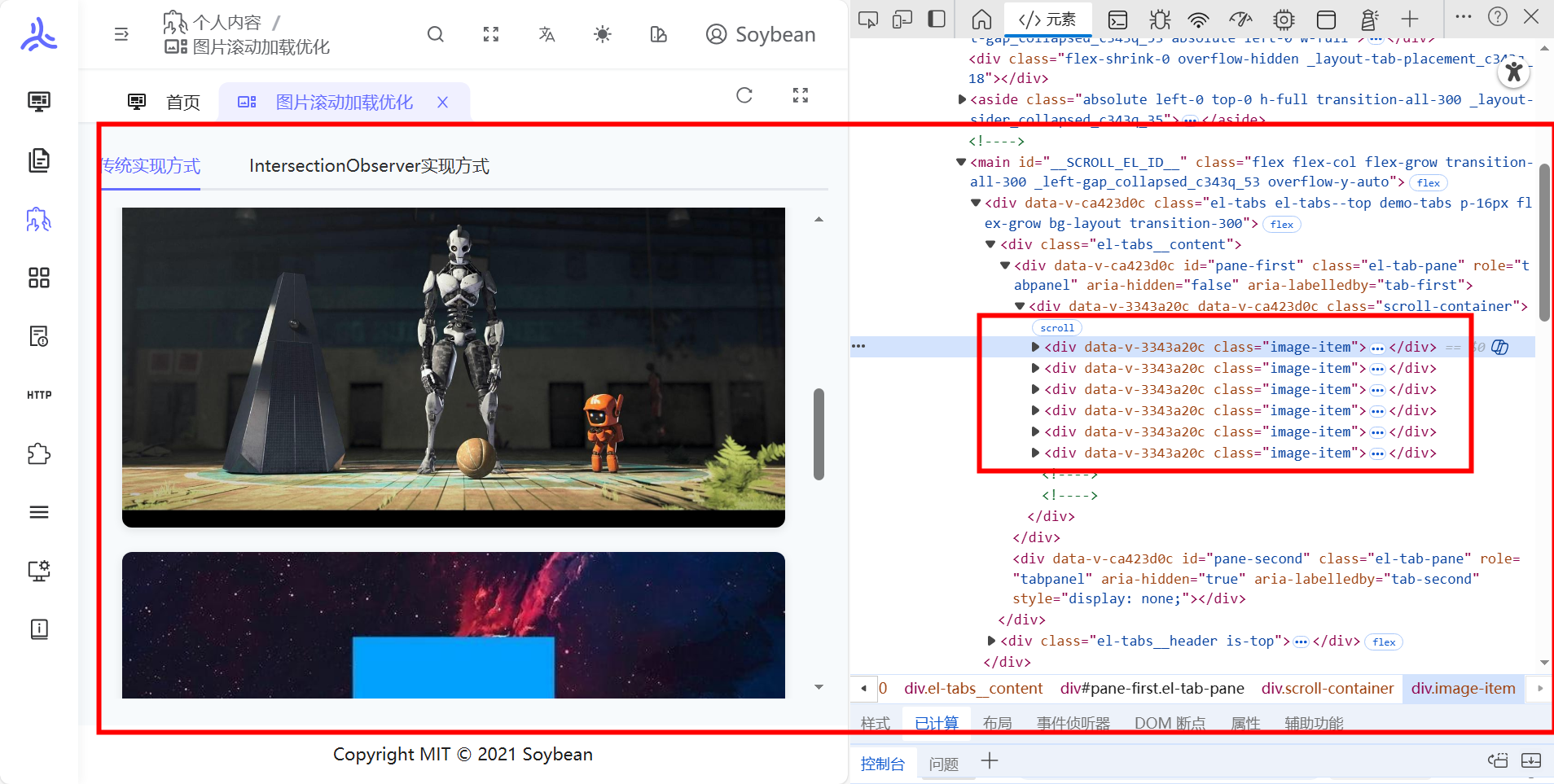The image size is (1554, 784).
Task: Expand the first image-item div node
Action: point(1035,347)
